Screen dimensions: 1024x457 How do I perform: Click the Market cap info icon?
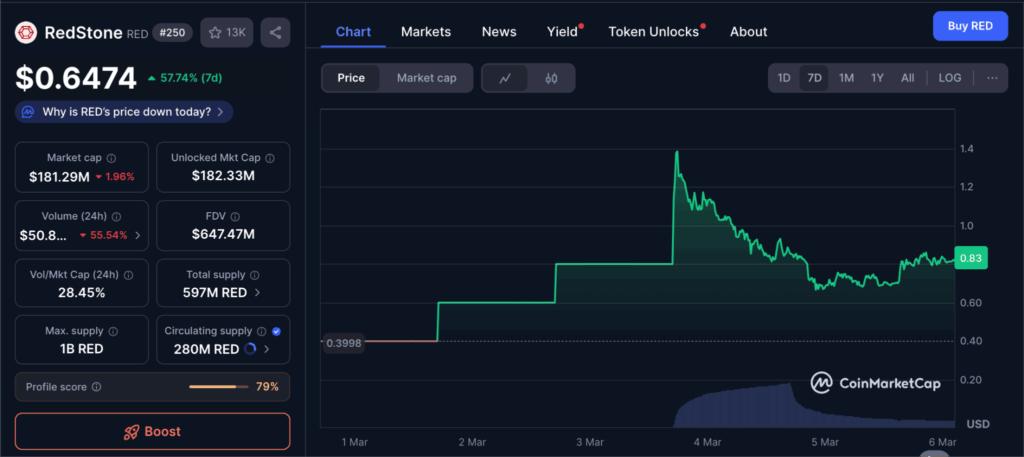pos(111,158)
